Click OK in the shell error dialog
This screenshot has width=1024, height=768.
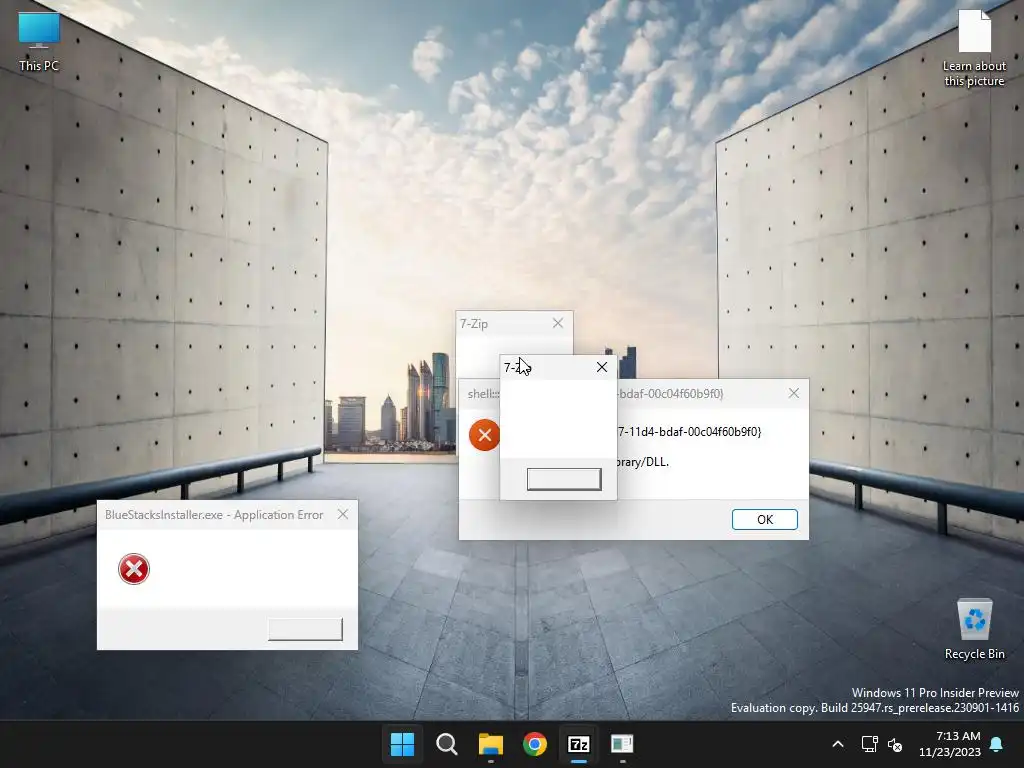click(765, 519)
